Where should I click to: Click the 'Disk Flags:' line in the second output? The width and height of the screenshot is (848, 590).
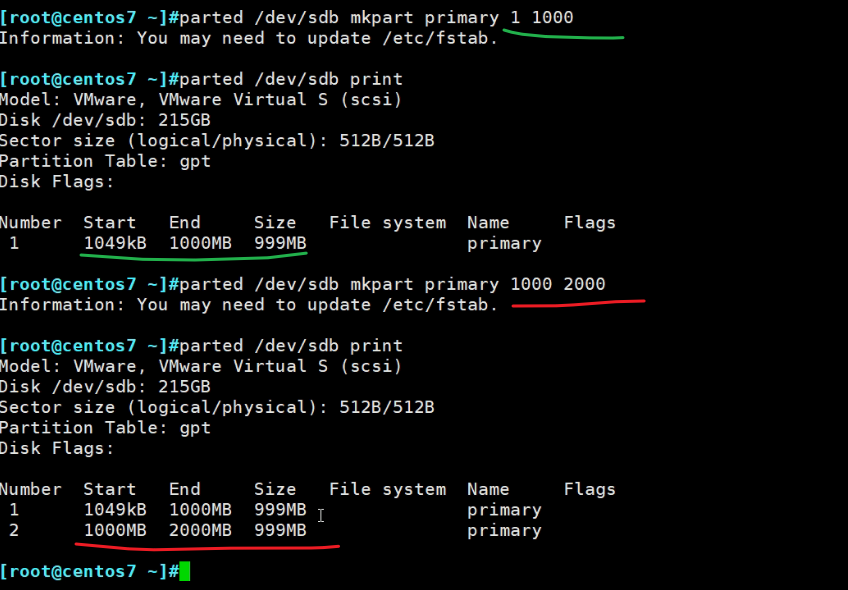pos(57,448)
